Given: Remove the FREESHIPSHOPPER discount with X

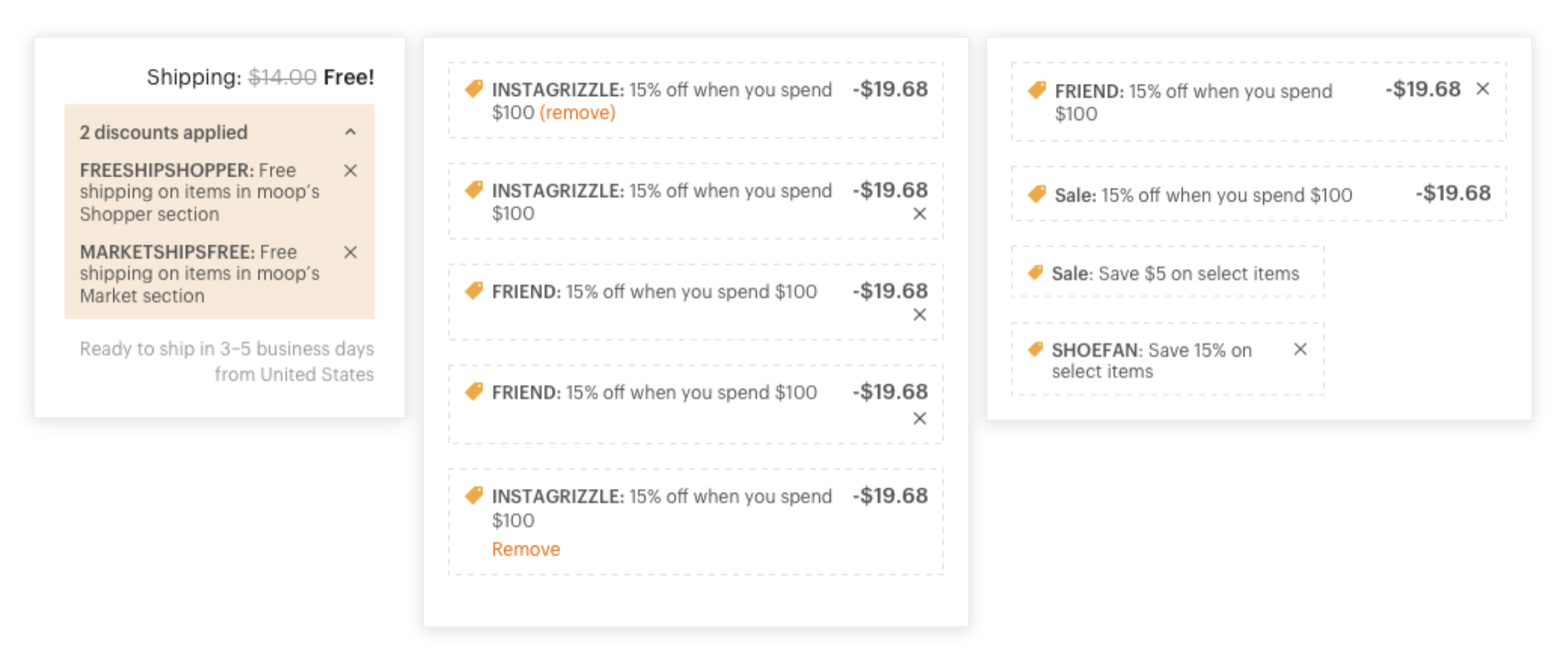Looking at the screenshot, I should click(351, 171).
